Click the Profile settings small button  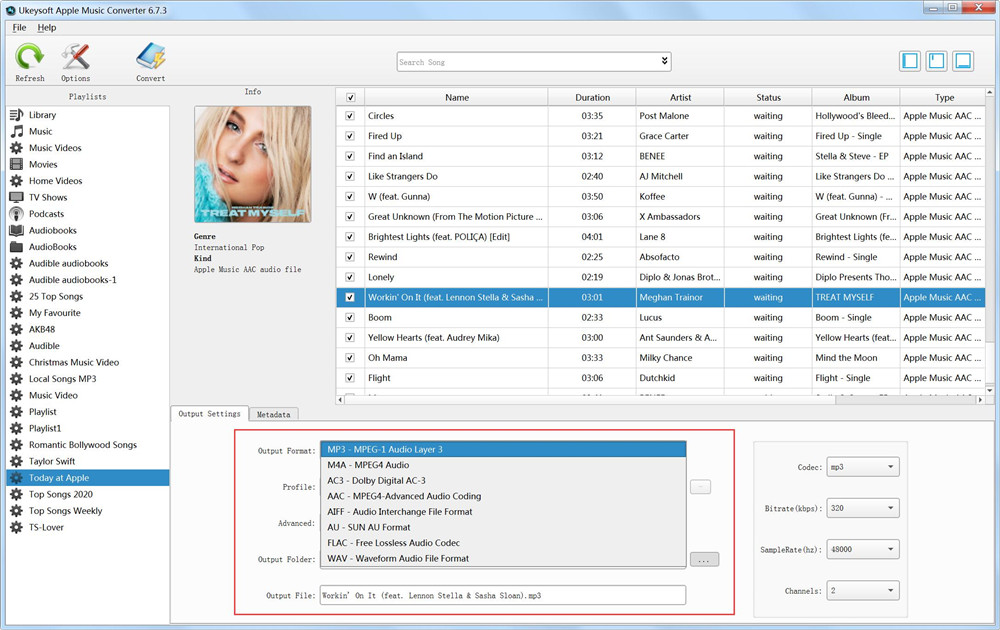[x=700, y=487]
